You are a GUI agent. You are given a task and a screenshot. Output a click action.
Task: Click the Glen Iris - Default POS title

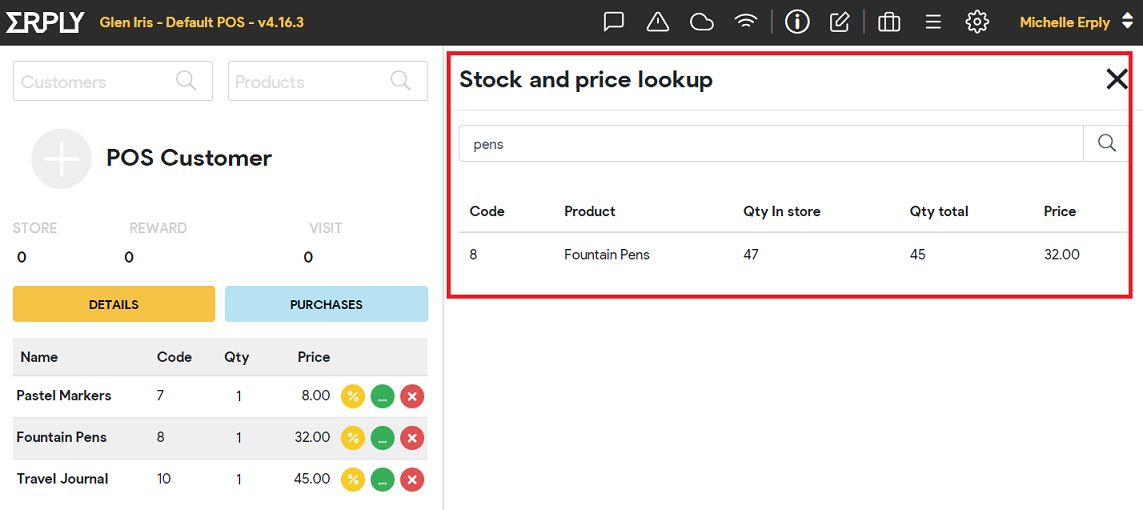click(x=201, y=23)
